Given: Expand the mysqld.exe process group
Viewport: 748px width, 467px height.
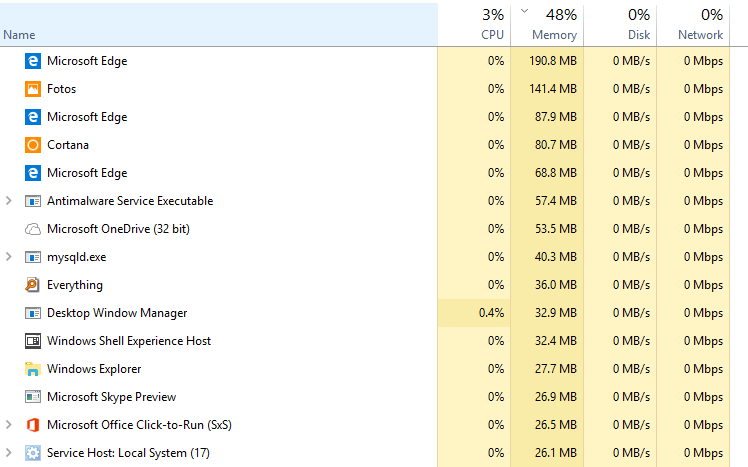Looking at the screenshot, I should [9, 257].
